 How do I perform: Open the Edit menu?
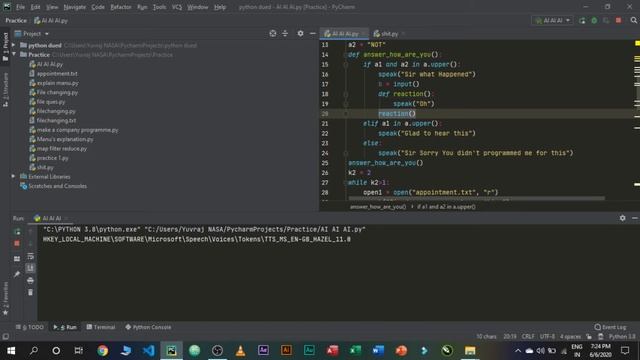[x=35, y=7]
